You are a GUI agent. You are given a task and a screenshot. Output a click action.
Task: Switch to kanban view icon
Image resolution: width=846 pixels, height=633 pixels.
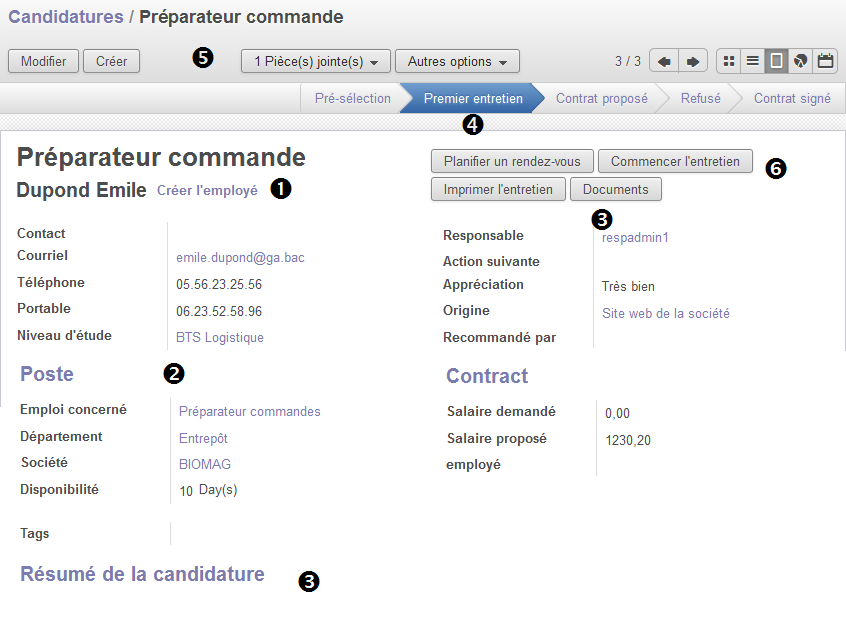pyautogui.click(x=729, y=61)
